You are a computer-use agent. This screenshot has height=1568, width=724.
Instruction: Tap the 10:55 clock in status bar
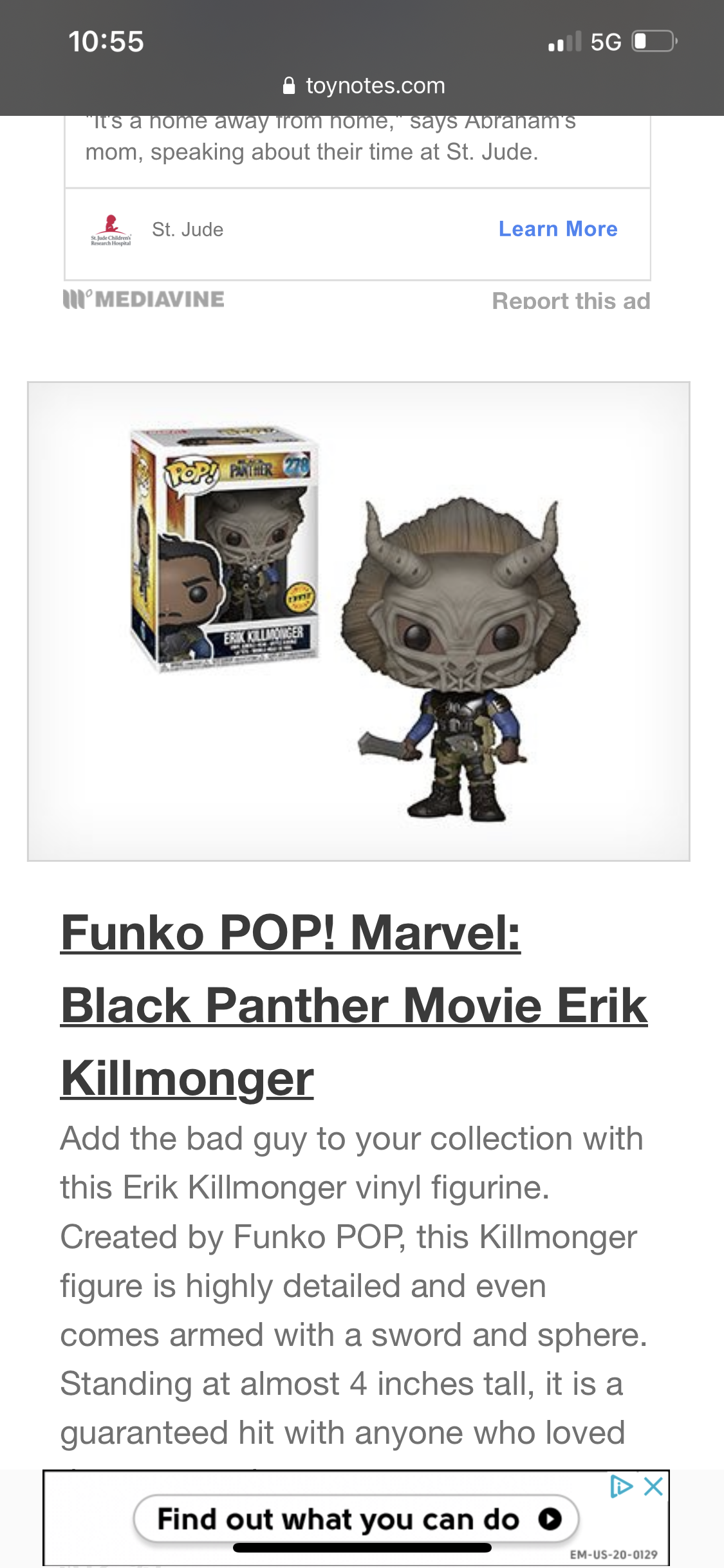pyautogui.click(x=106, y=42)
